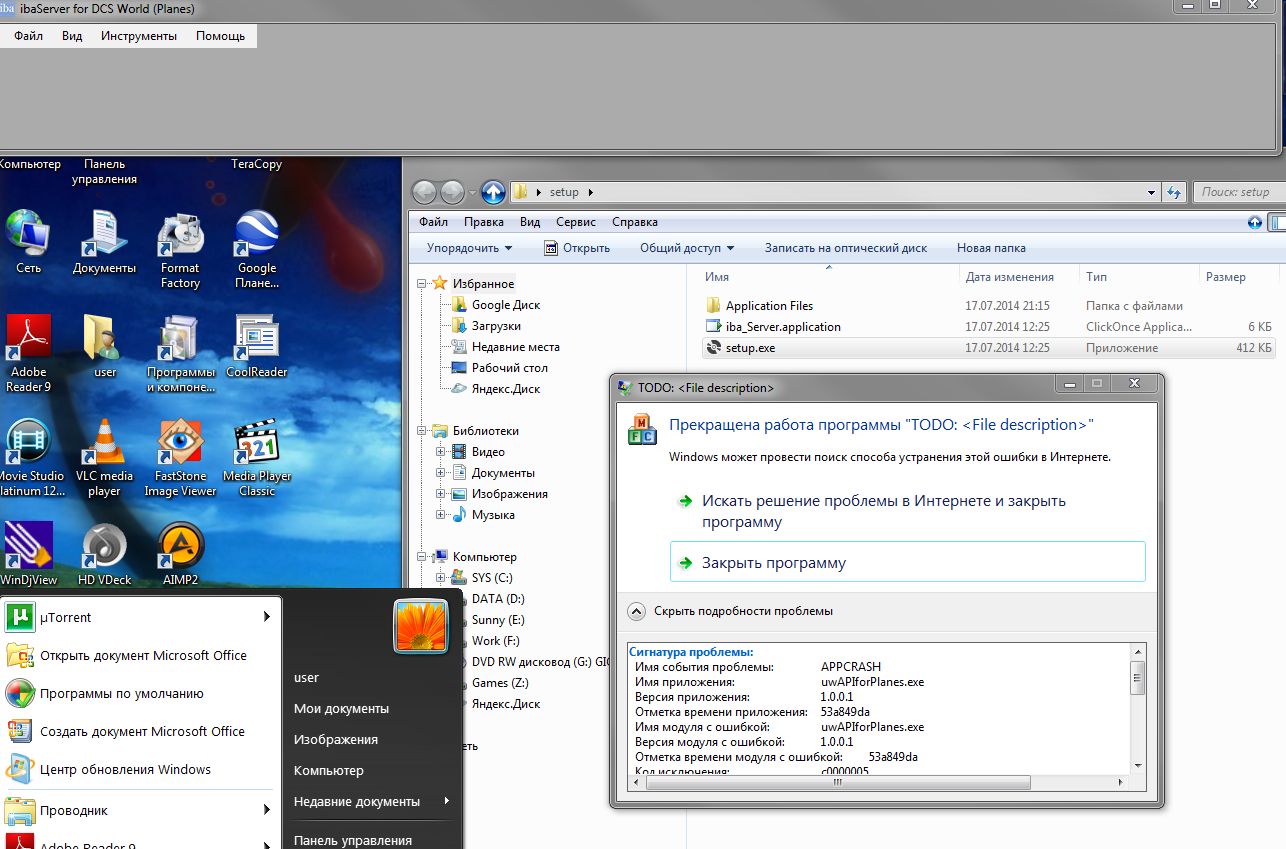Open Правка menu in Explorer
The width and height of the screenshot is (1286, 849).
[x=484, y=222]
